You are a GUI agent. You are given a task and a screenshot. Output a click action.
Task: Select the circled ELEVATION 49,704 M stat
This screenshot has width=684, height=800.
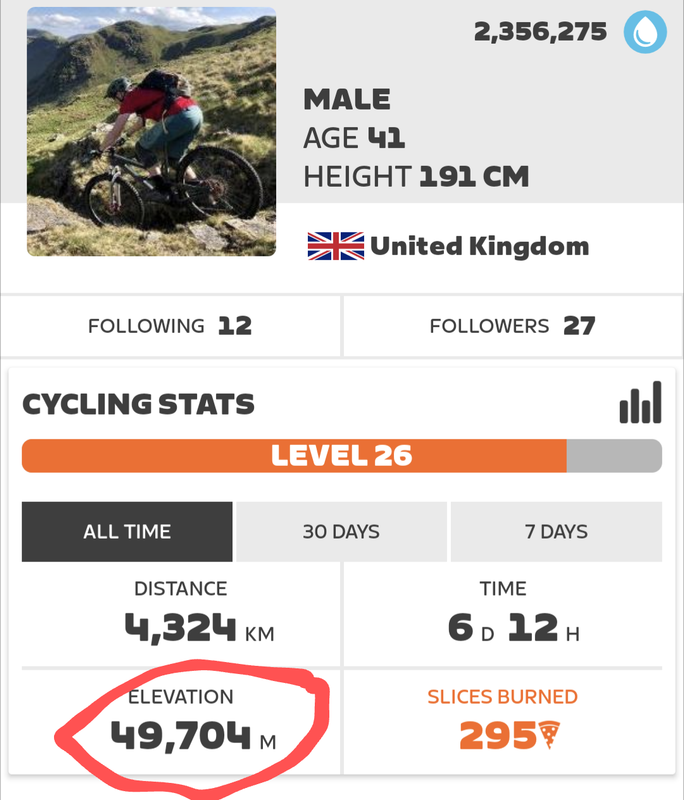(x=181, y=720)
